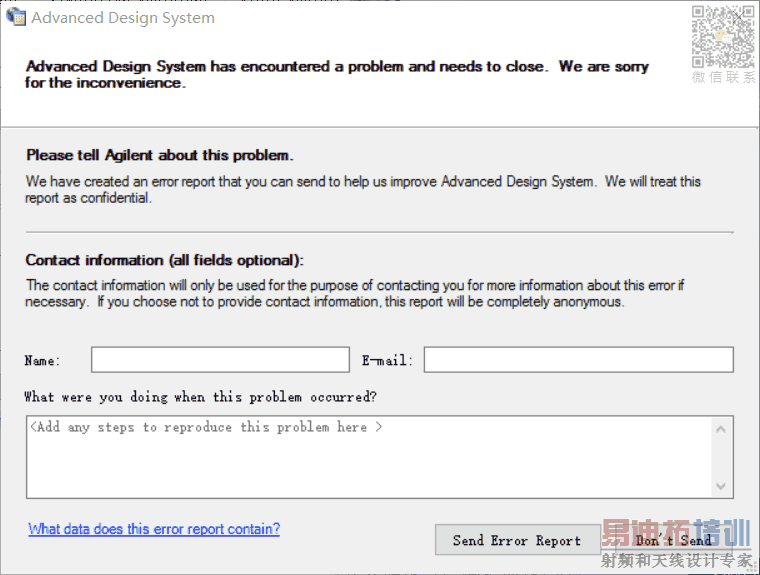
Task: Click the "What were you doing" question label
Action: tap(200, 397)
